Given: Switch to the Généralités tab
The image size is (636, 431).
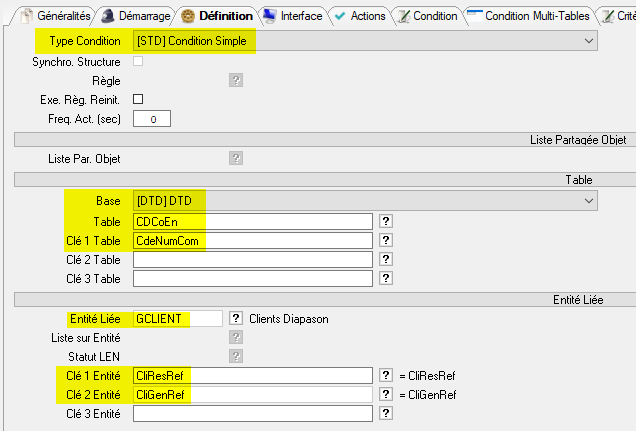Looking at the screenshot, I should 56,16.
